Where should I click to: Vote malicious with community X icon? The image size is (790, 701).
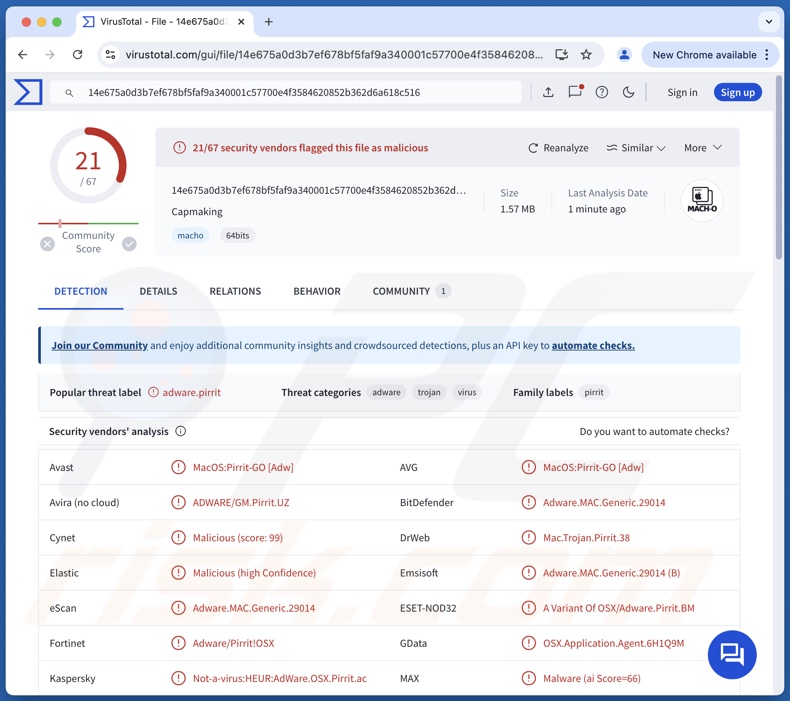pos(47,243)
